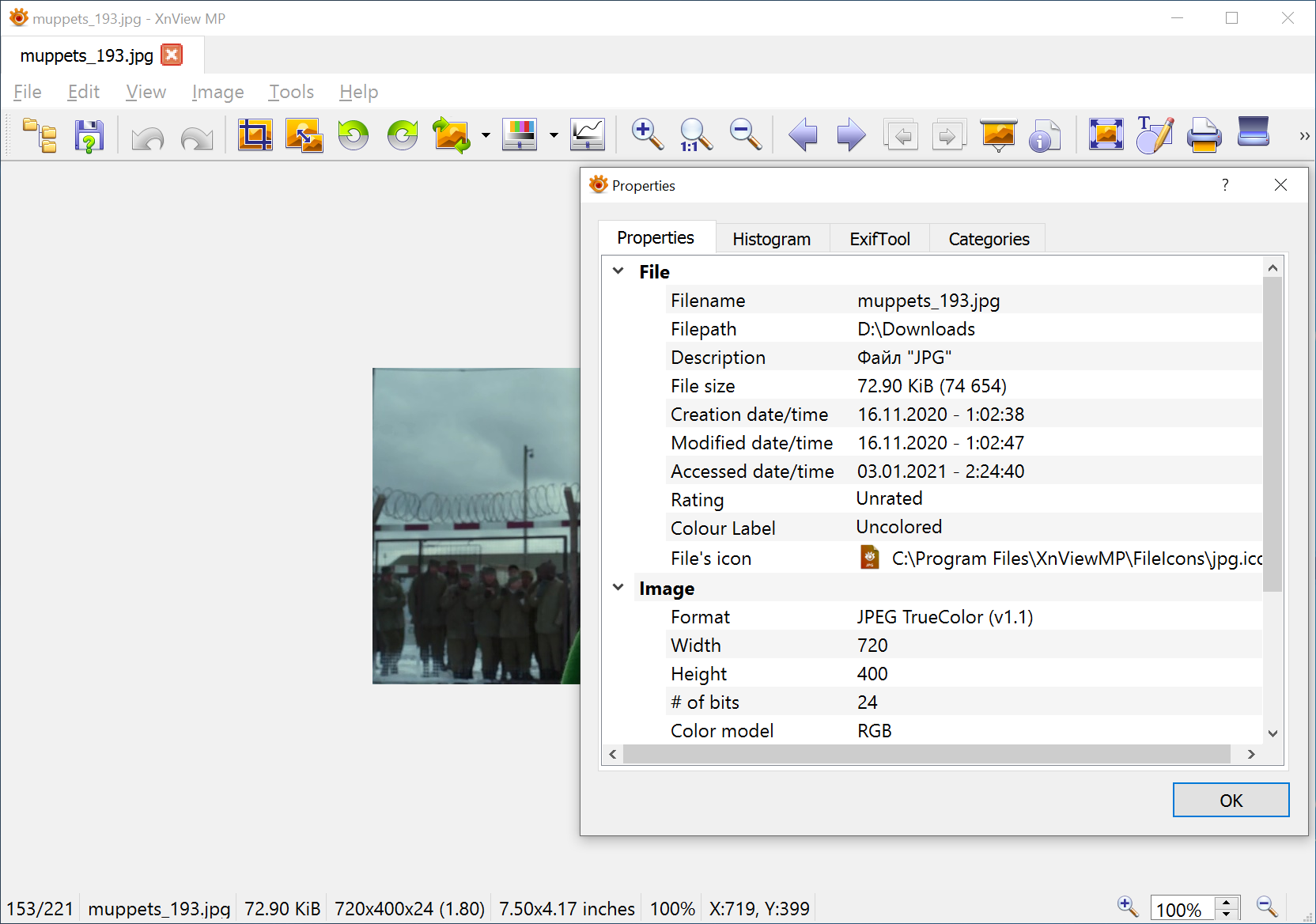Close the muppets_193.jpg tab

tap(172, 55)
